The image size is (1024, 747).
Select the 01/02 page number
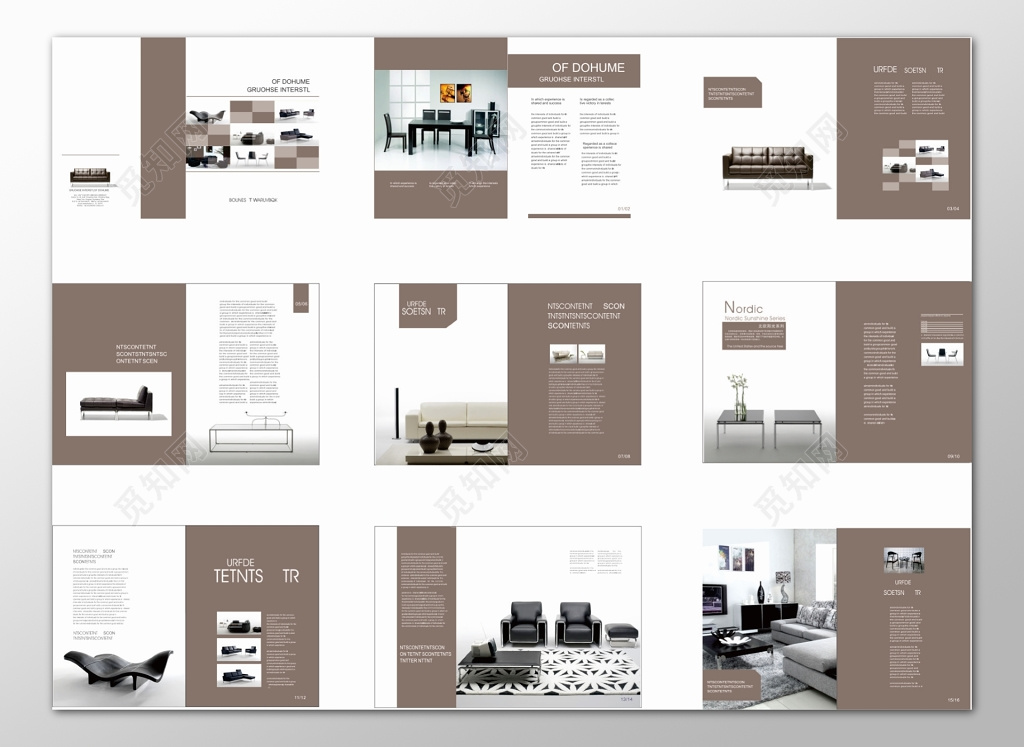point(623,209)
